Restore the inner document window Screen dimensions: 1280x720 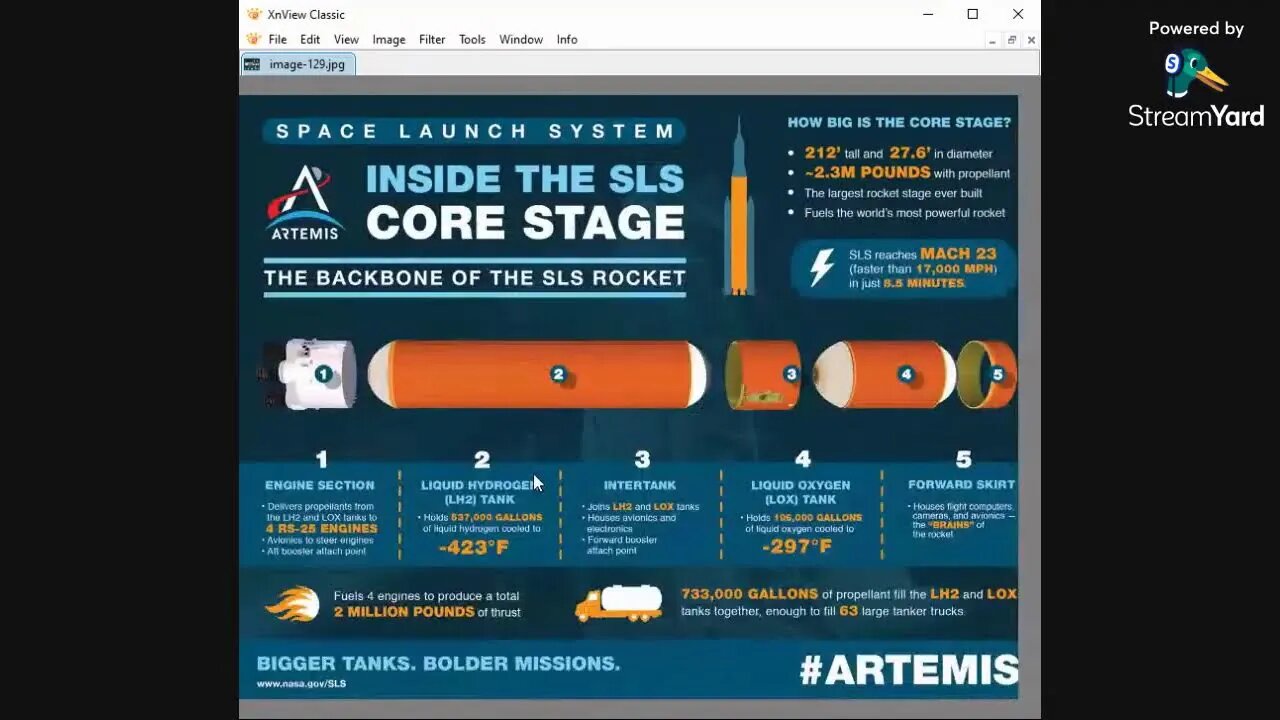click(1012, 40)
